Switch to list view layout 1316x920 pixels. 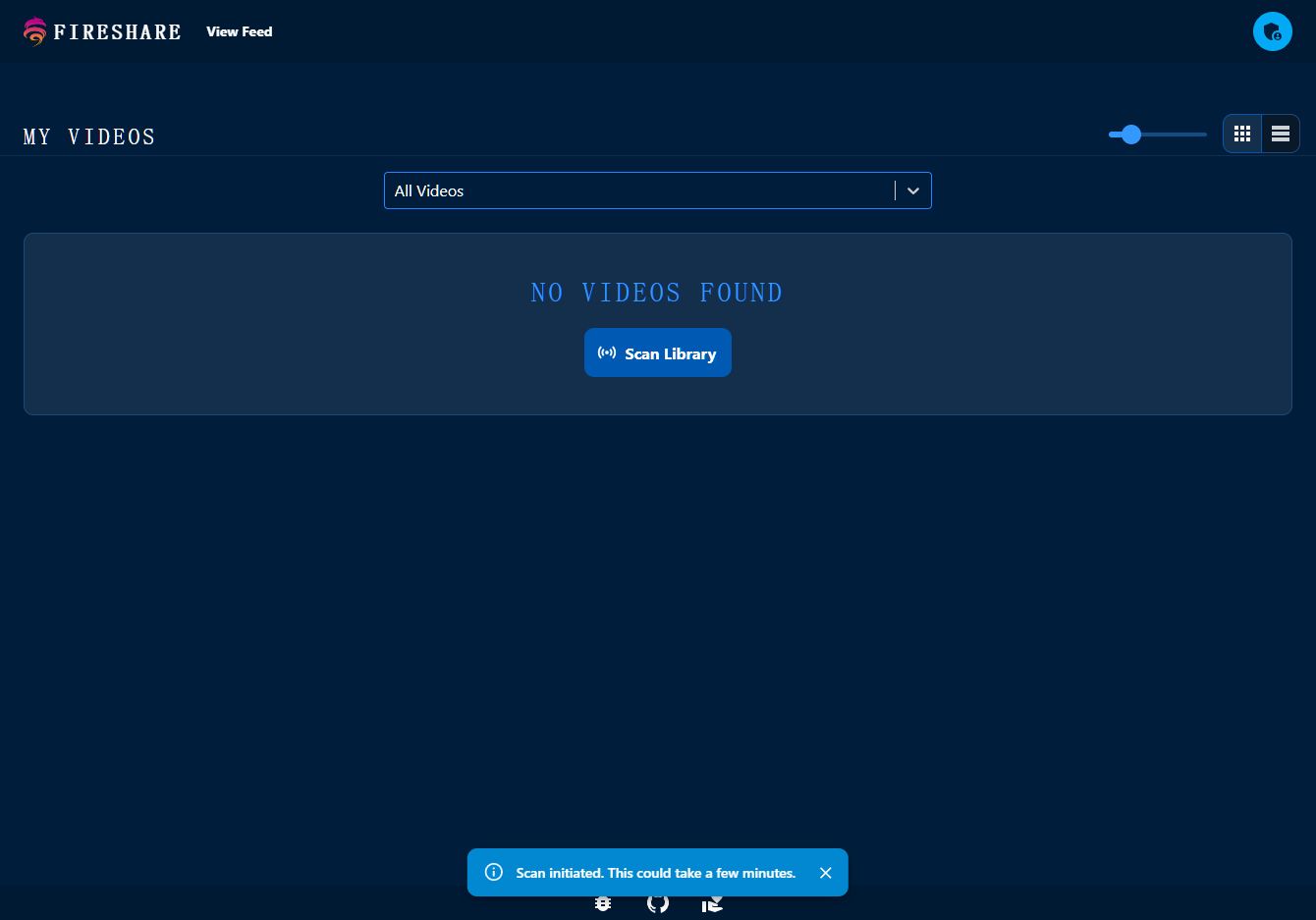click(x=1280, y=134)
